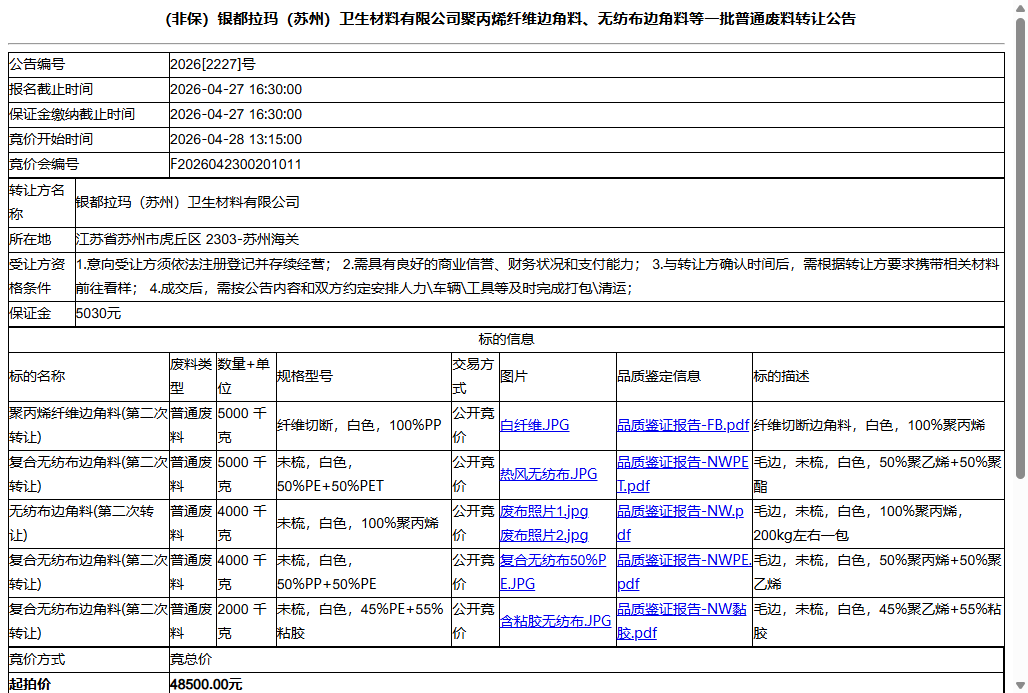The image size is (1028, 693).
Task: Open the 废布照片1.jpg link
Action: (x=544, y=511)
